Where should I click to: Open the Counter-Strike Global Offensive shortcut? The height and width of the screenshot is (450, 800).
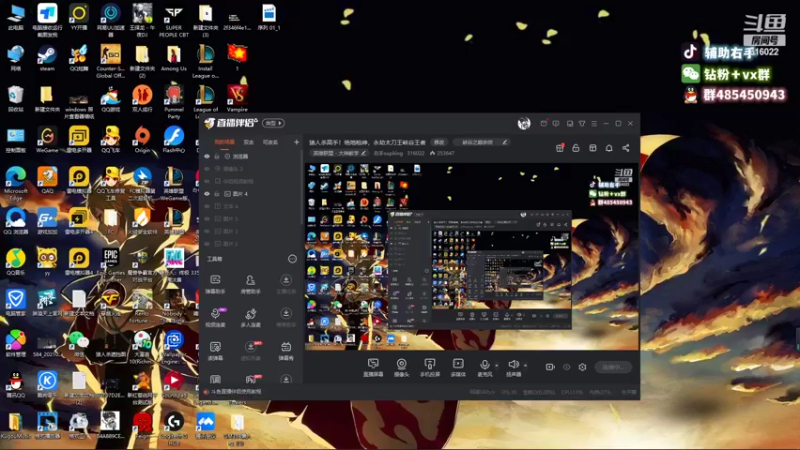point(110,61)
